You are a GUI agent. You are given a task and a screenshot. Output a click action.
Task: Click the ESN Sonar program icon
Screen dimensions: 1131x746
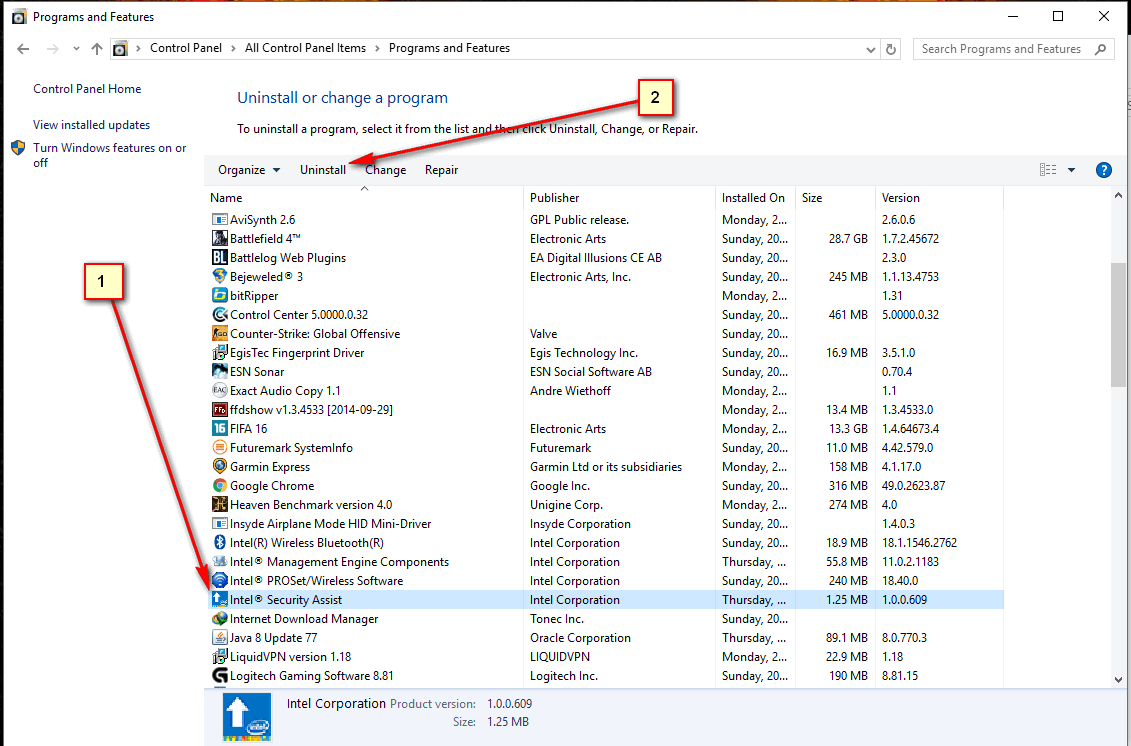point(219,372)
